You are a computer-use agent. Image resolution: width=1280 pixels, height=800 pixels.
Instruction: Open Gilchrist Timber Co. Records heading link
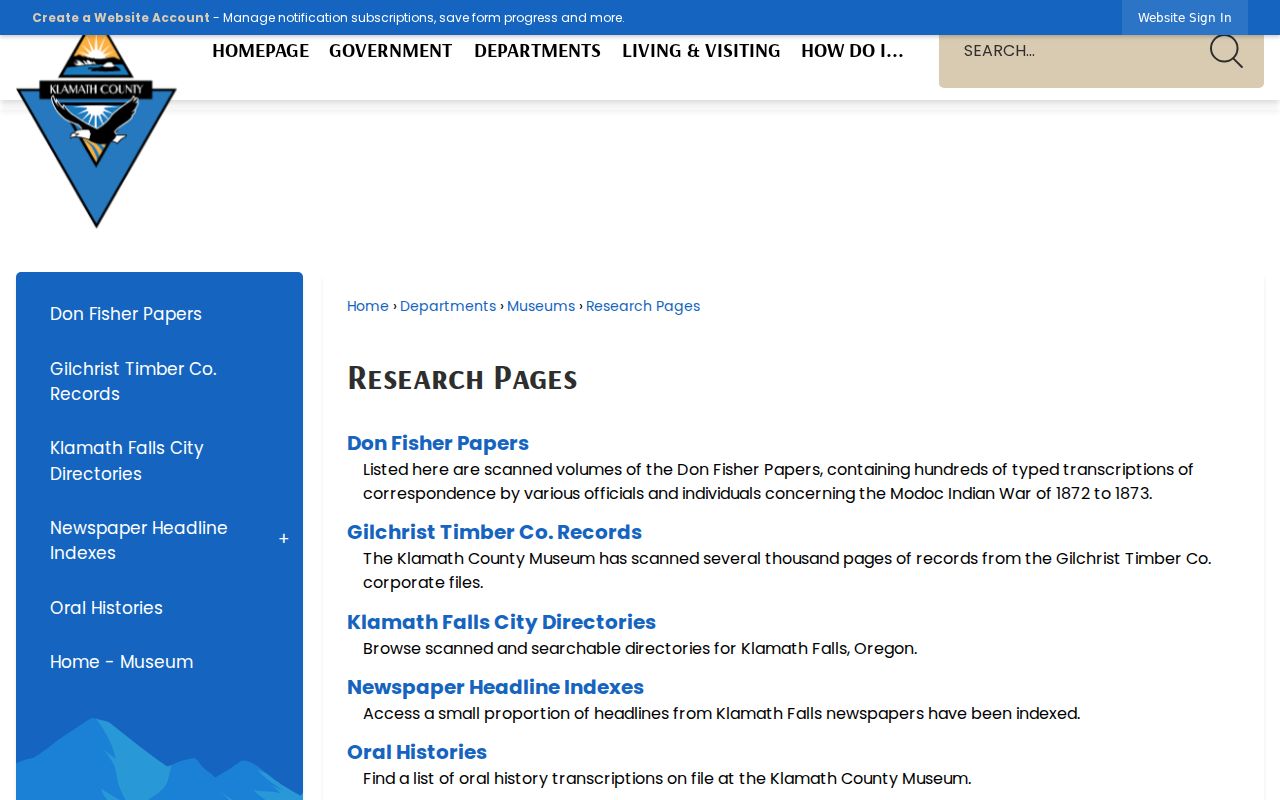click(x=494, y=532)
